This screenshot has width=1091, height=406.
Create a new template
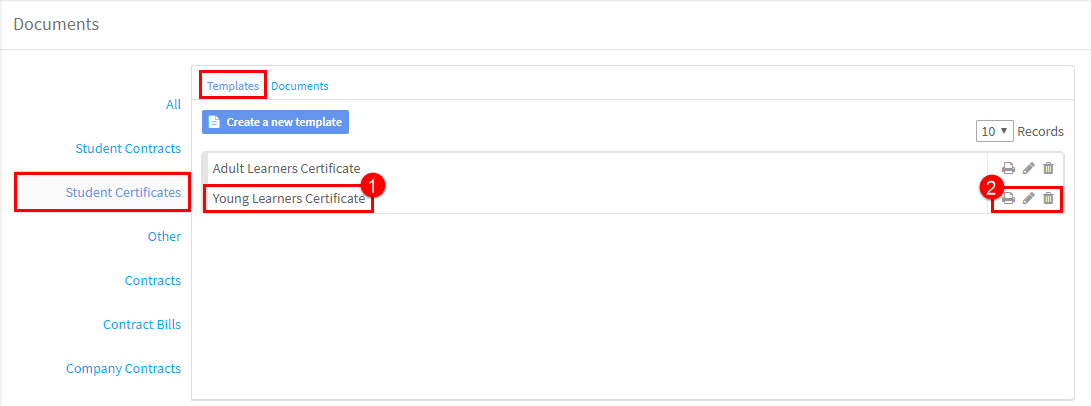click(276, 122)
